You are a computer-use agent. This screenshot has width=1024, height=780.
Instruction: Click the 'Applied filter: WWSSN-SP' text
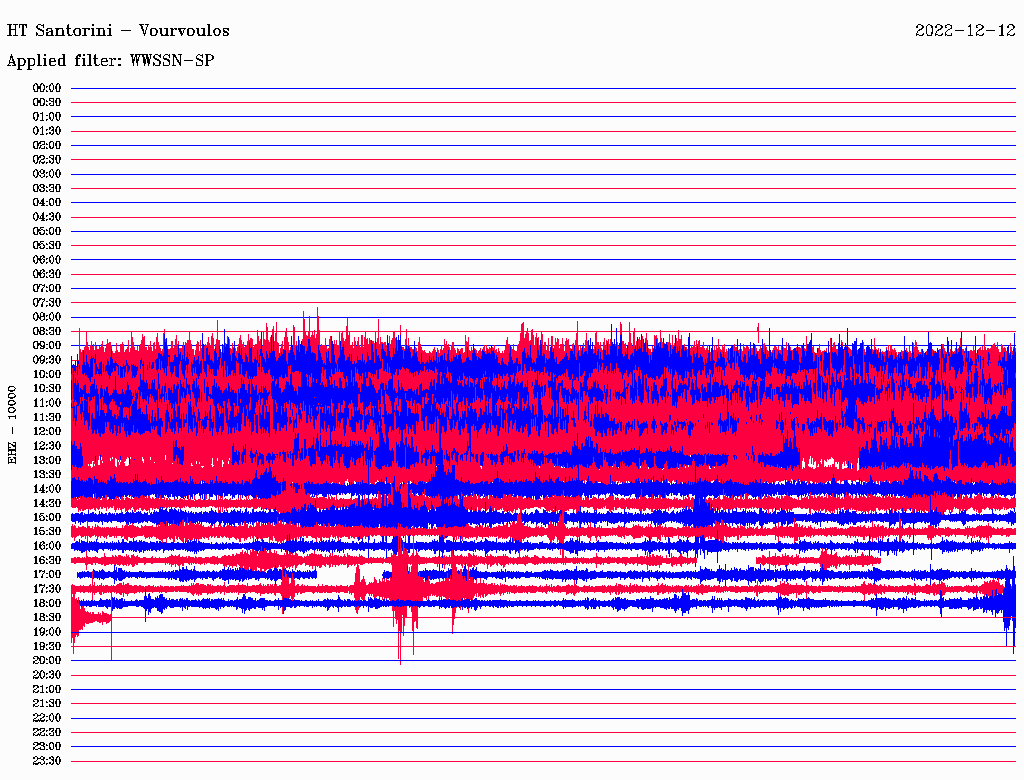[x=110, y=61]
